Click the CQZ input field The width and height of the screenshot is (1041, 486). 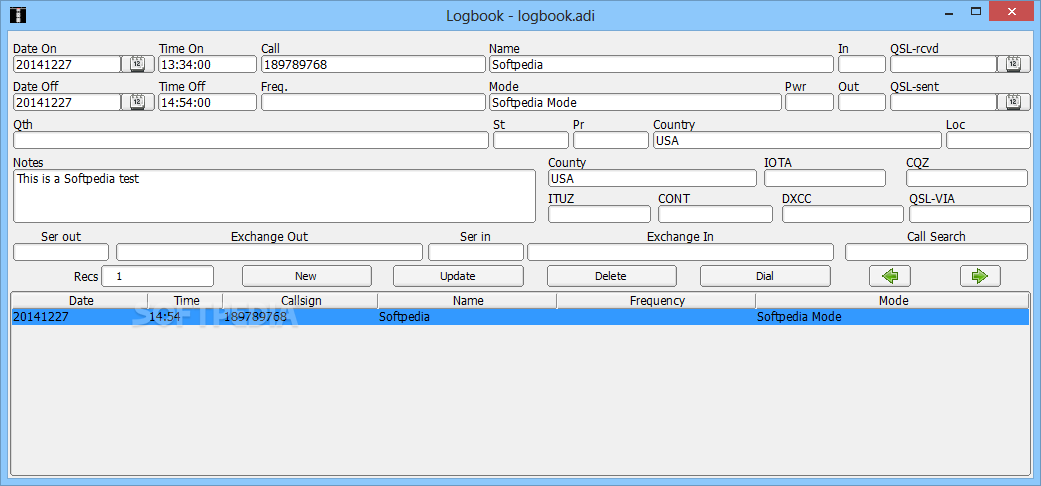click(x=967, y=178)
